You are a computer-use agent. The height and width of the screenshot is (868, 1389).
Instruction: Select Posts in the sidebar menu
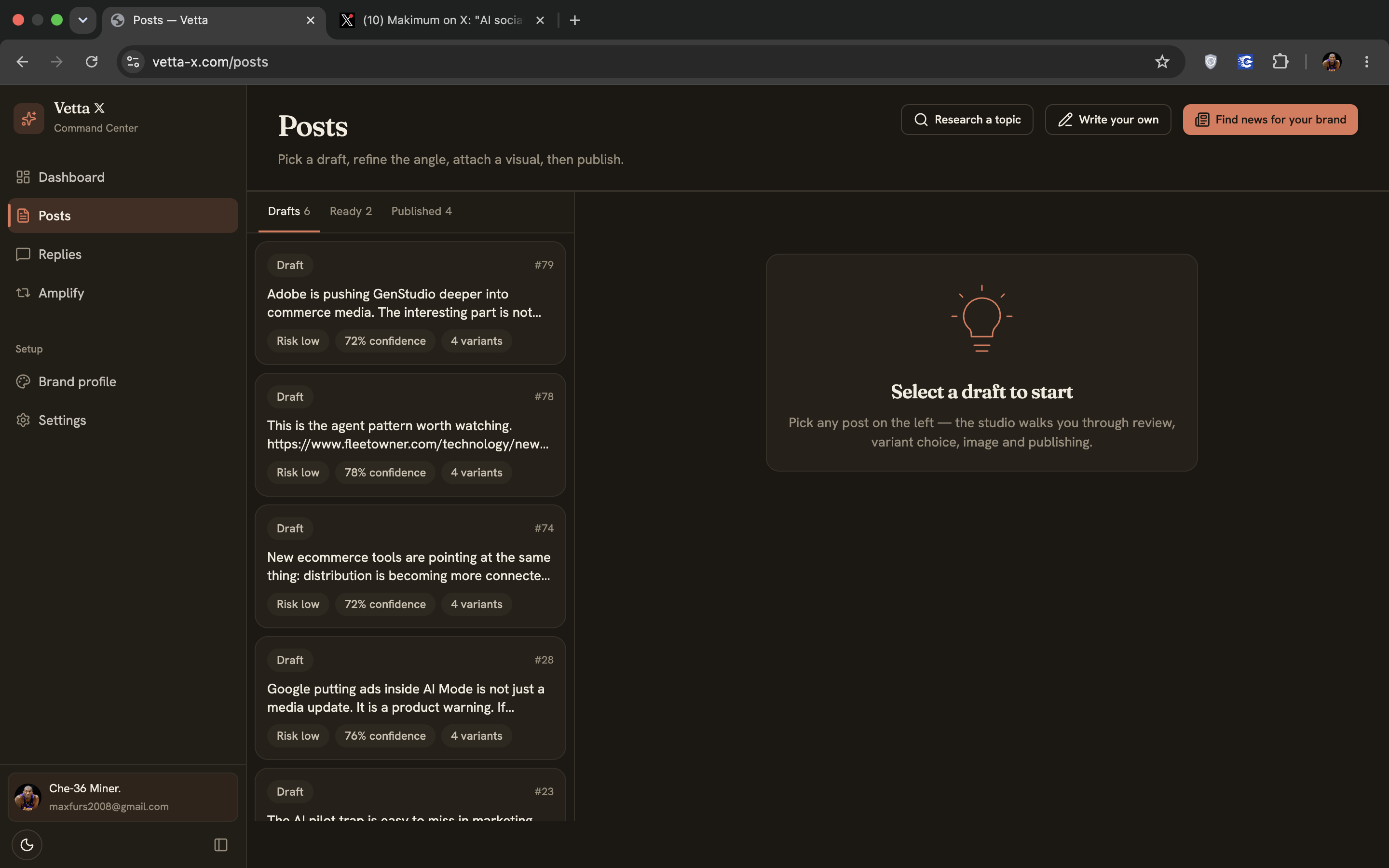(122, 216)
